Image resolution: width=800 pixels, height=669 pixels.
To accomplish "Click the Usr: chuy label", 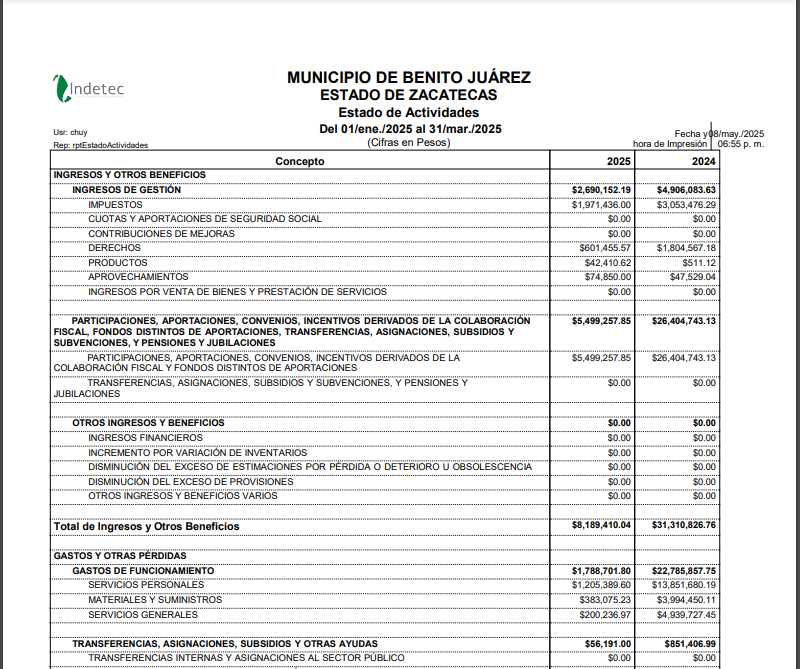I will tap(71, 132).
